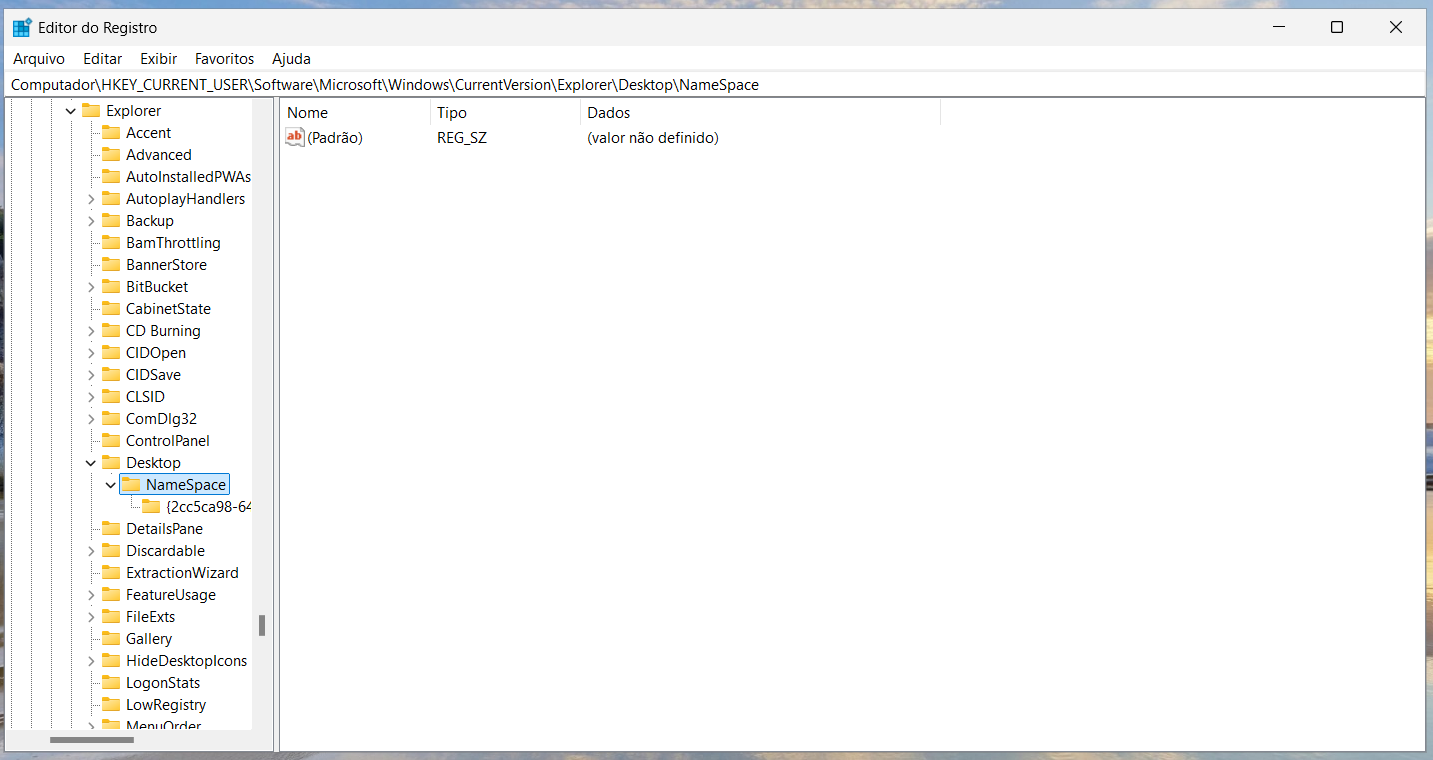Click the open folder icon of NameSpace
This screenshot has width=1433, height=760.
131,485
